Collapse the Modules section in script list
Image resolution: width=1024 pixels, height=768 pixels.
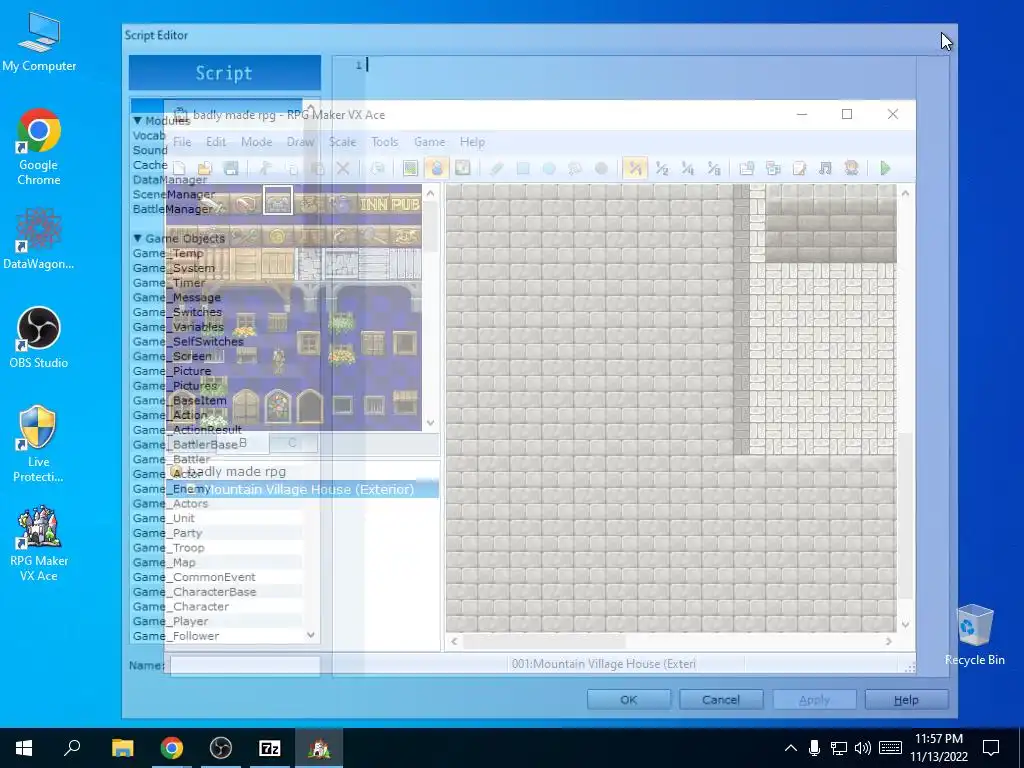point(137,121)
